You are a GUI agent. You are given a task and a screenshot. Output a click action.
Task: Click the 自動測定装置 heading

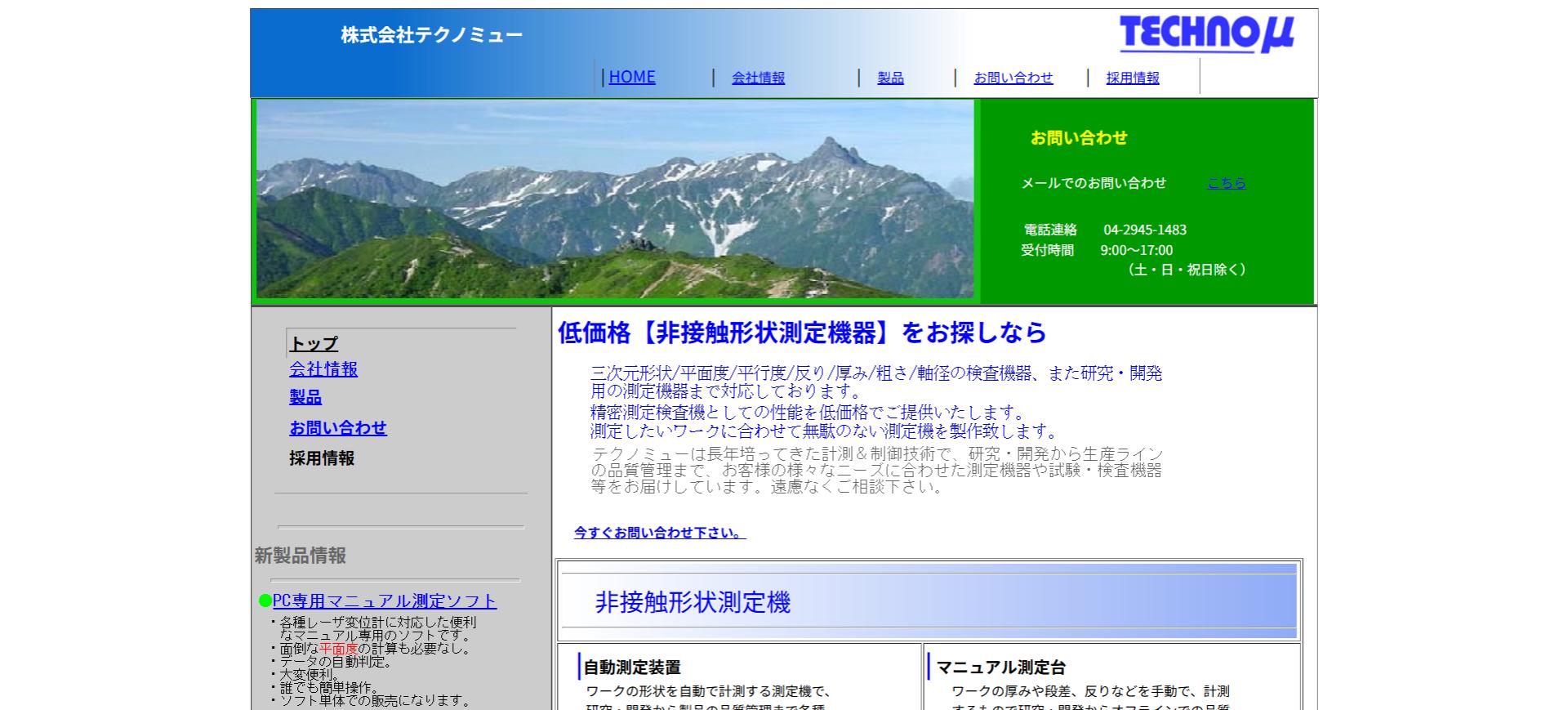click(632, 668)
